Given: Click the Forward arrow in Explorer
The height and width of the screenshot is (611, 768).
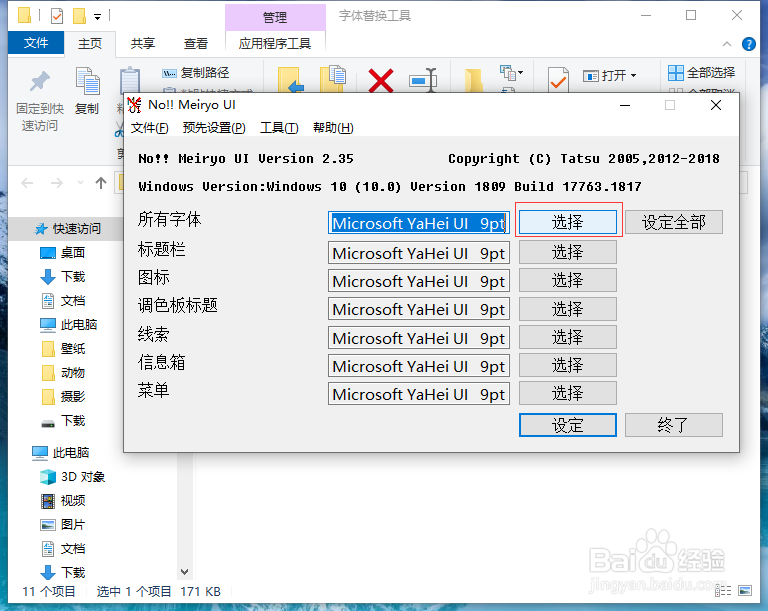Looking at the screenshot, I should (57, 183).
